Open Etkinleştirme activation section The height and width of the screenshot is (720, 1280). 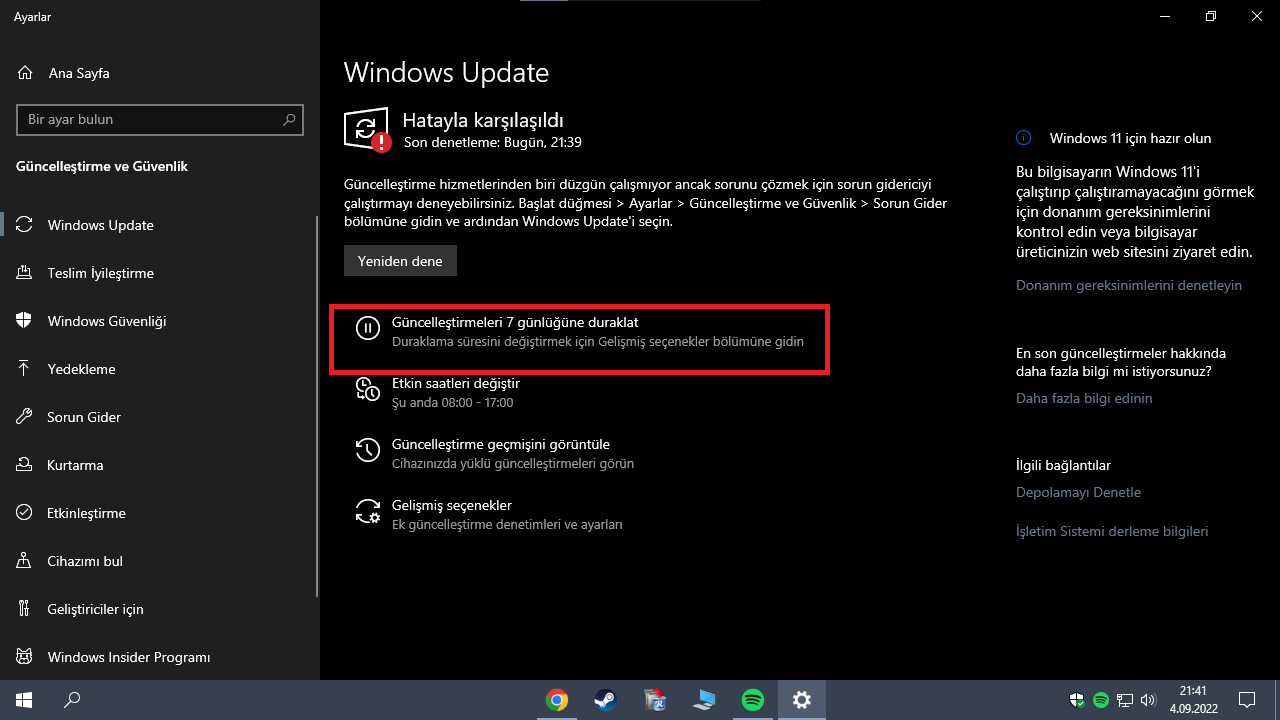[x=160, y=513]
